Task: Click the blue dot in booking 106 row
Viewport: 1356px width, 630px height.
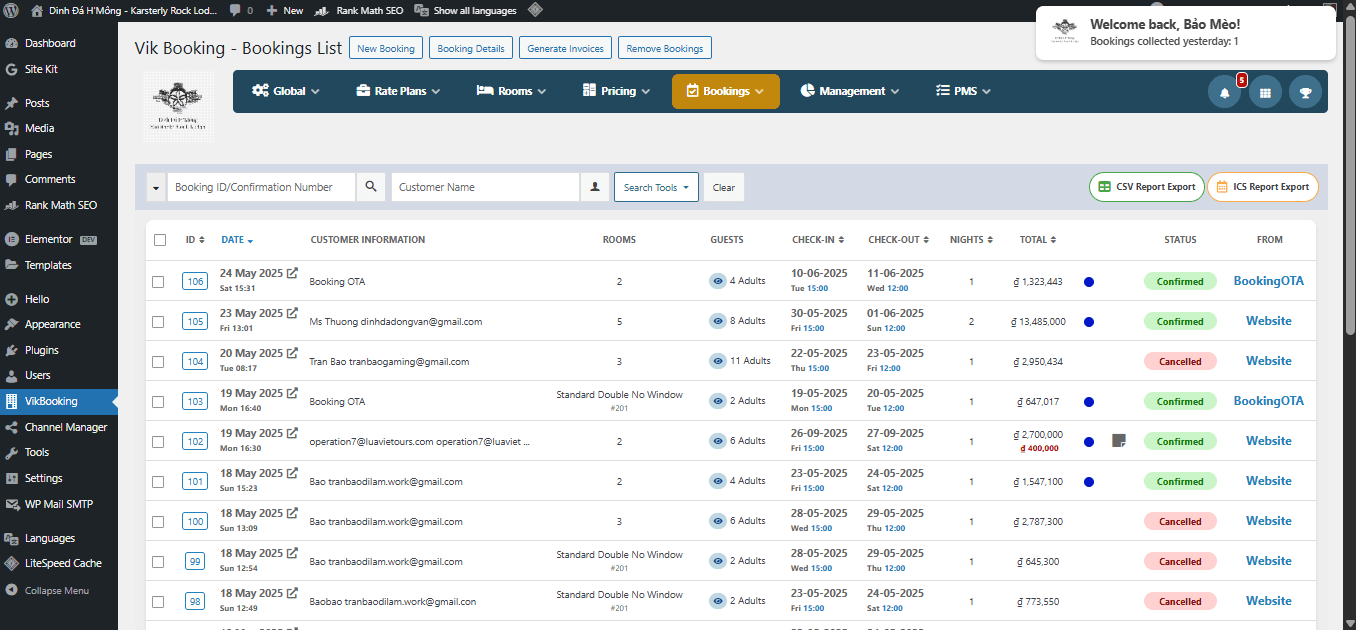Action: coord(1089,282)
